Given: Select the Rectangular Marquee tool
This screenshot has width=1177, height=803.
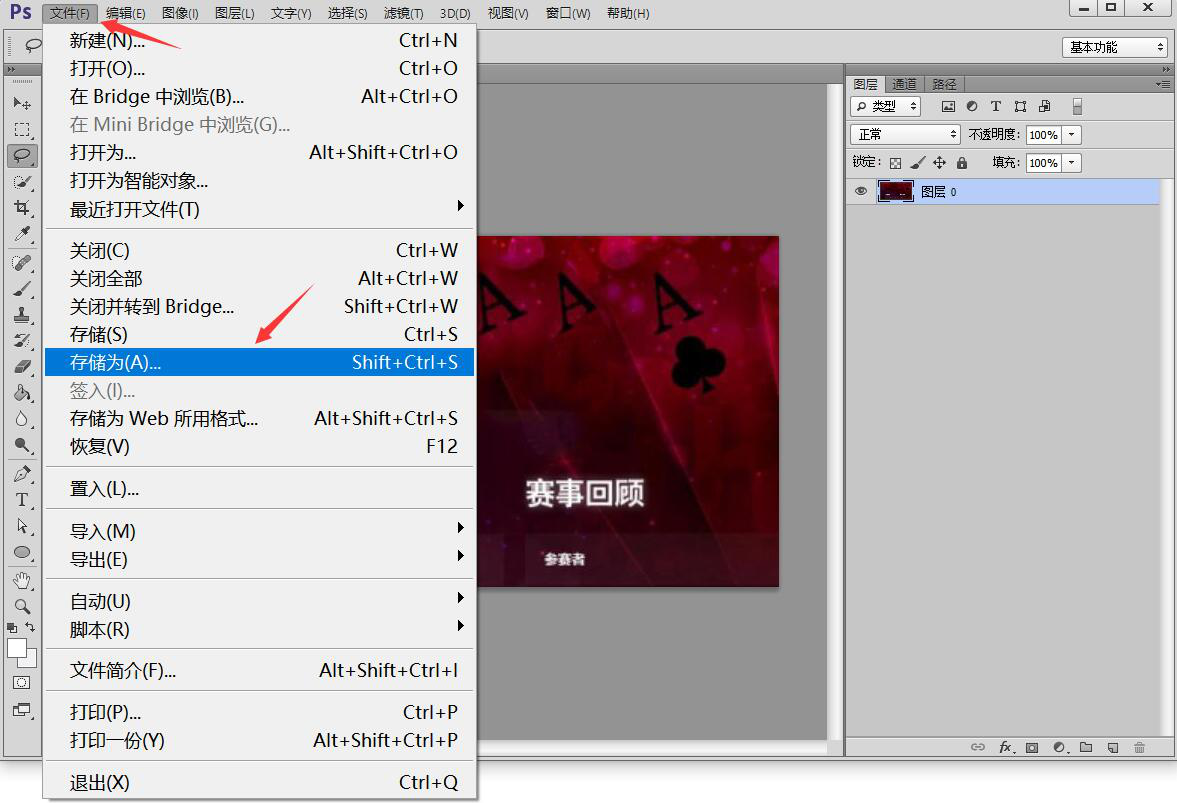Looking at the screenshot, I should 22,130.
